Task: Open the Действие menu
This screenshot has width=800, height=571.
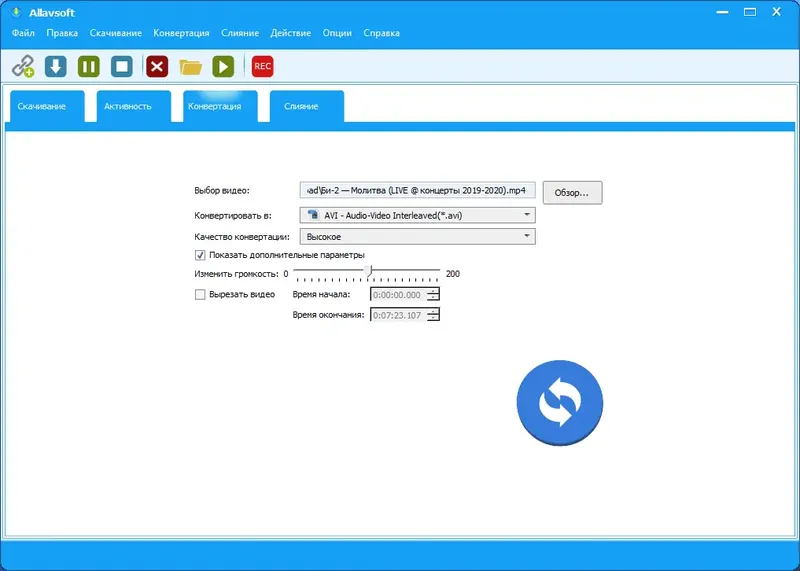Action: click(x=291, y=33)
